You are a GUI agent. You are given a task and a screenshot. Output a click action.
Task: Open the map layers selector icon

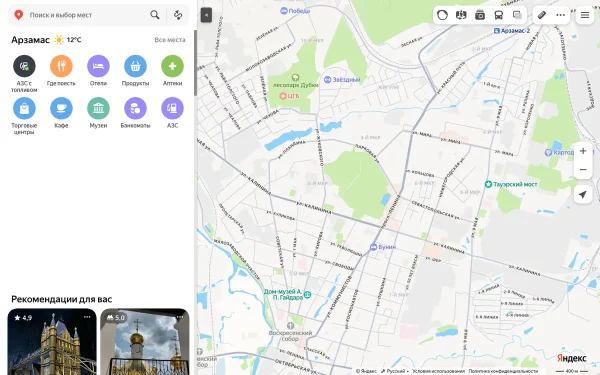pos(517,15)
